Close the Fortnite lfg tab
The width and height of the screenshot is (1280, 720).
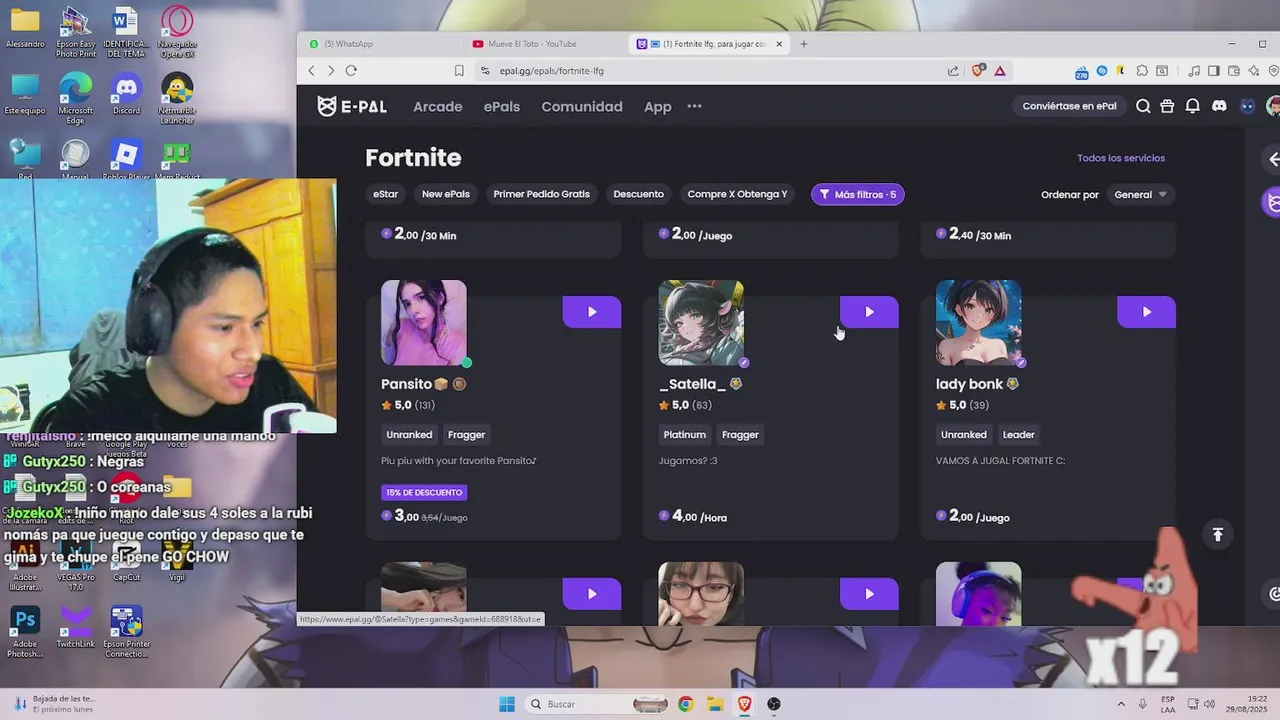[779, 44]
